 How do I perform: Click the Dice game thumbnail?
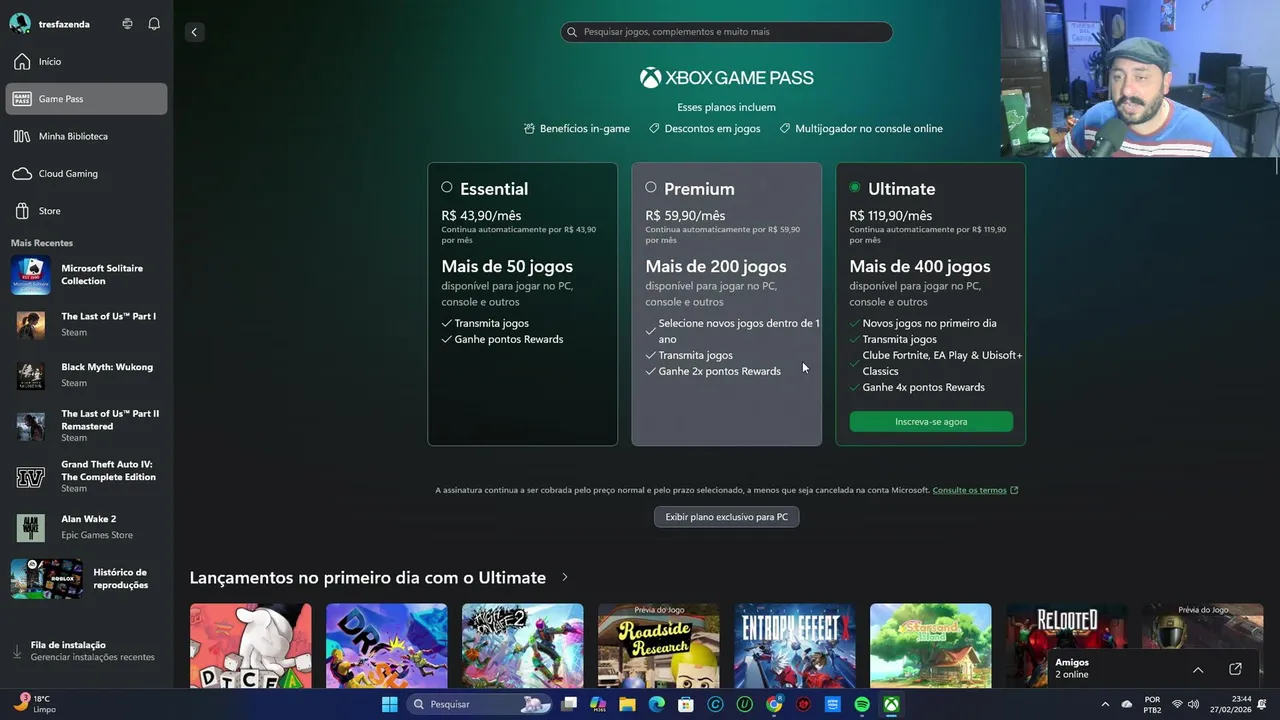pyautogui.click(x=251, y=646)
